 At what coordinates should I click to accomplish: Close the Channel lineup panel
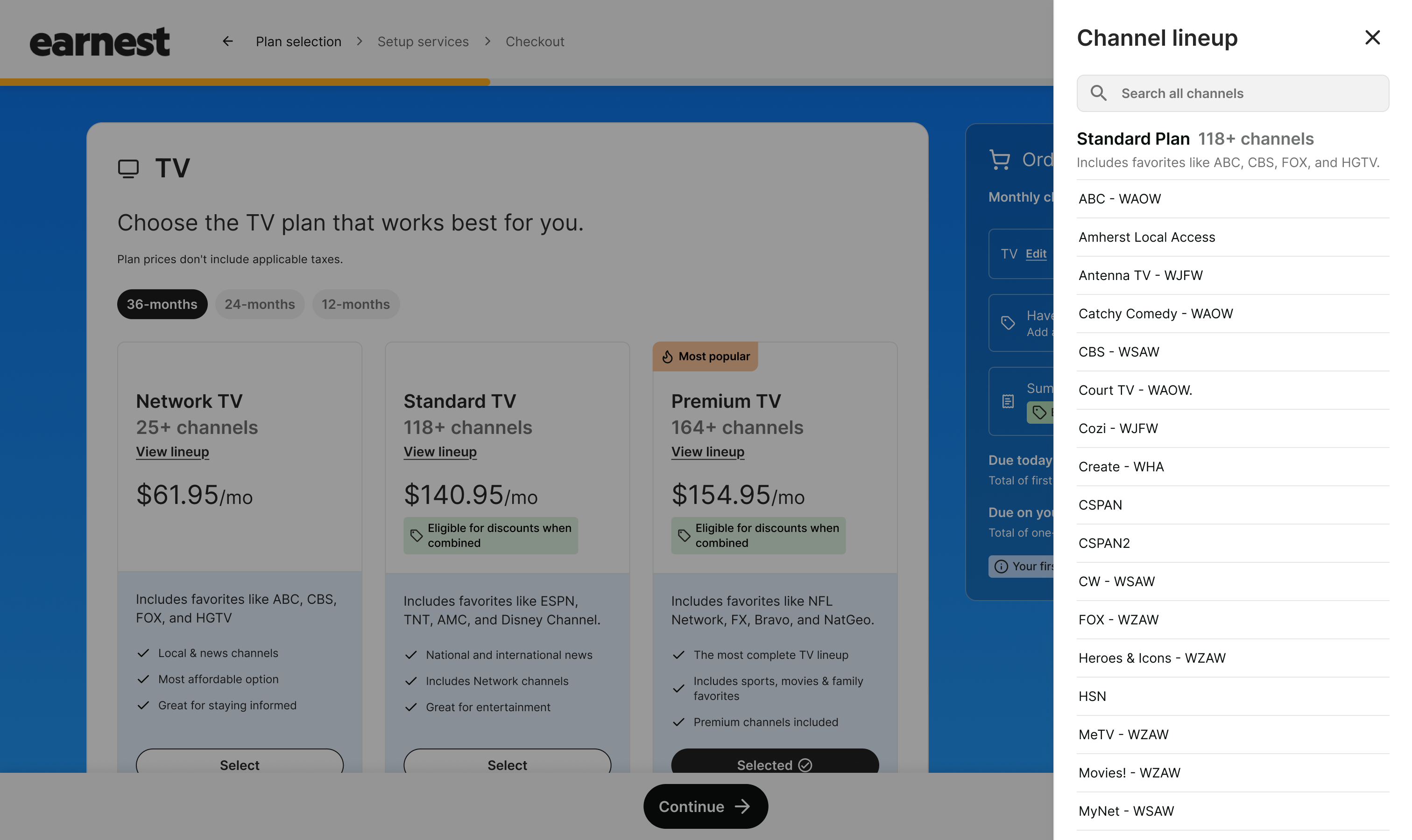pos(1372,37)
